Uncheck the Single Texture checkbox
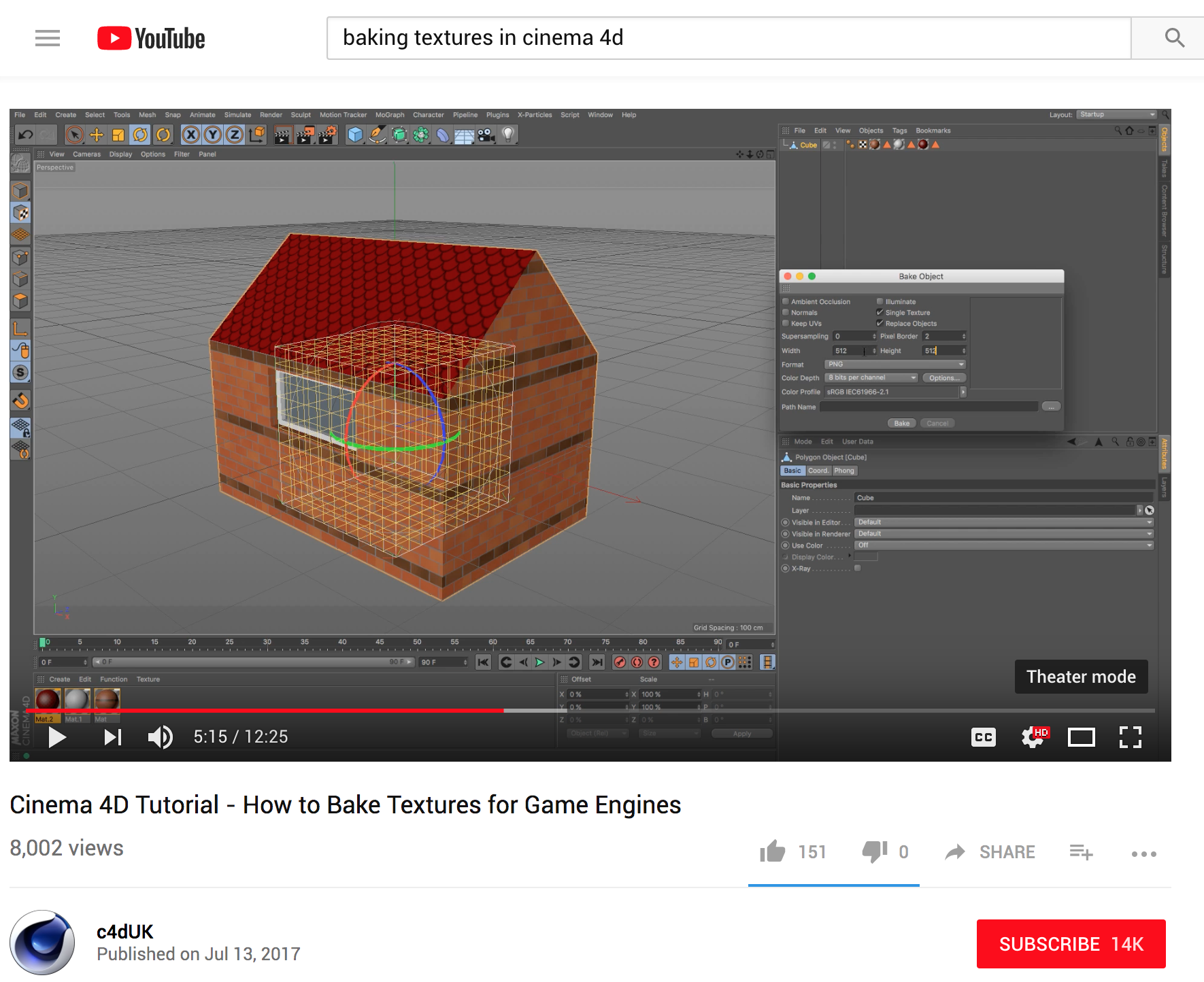Screen dimensions: 1204x982 click(x=880, y=313)
